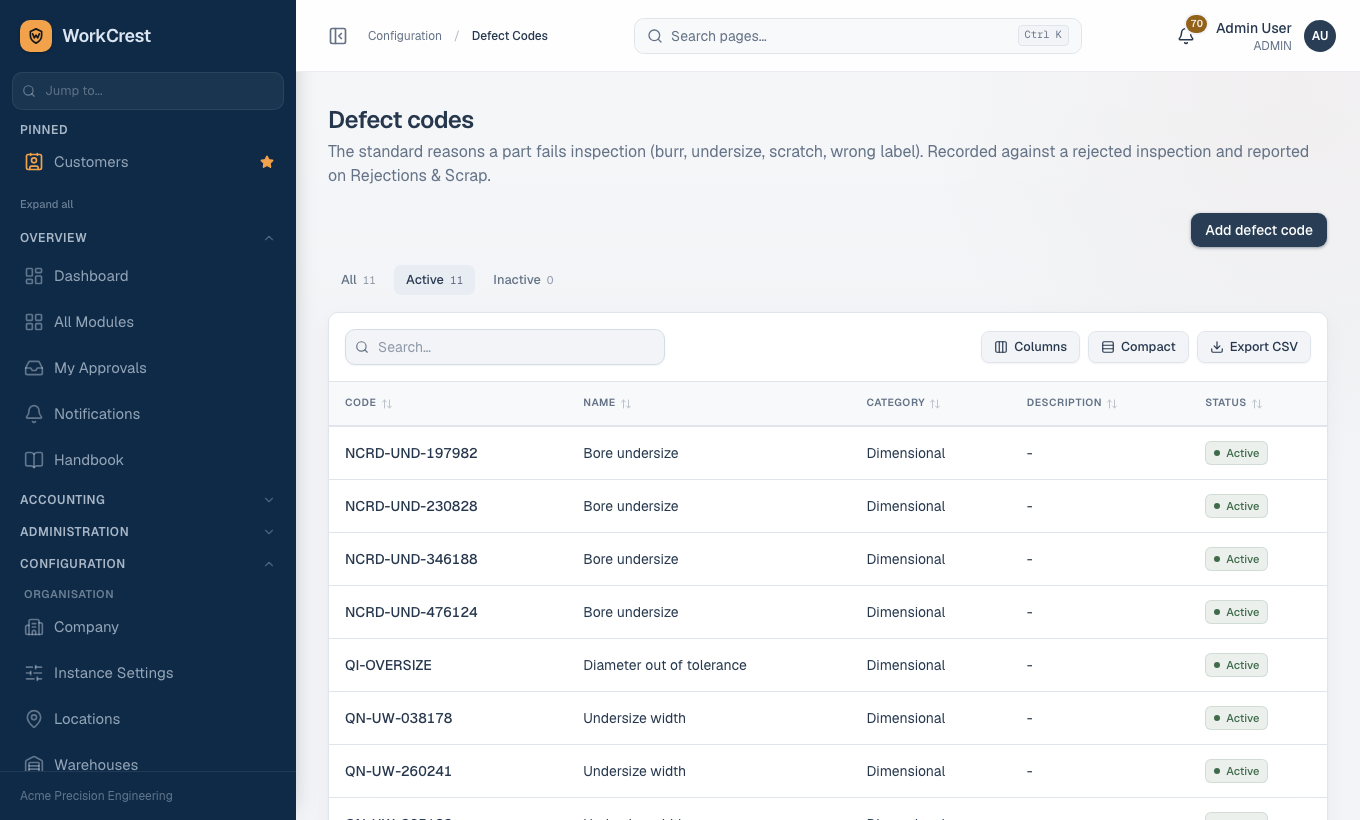This screenshot has width=1360, height=820.
Task: Collapse the Overview section chevron
Action: 269,238
